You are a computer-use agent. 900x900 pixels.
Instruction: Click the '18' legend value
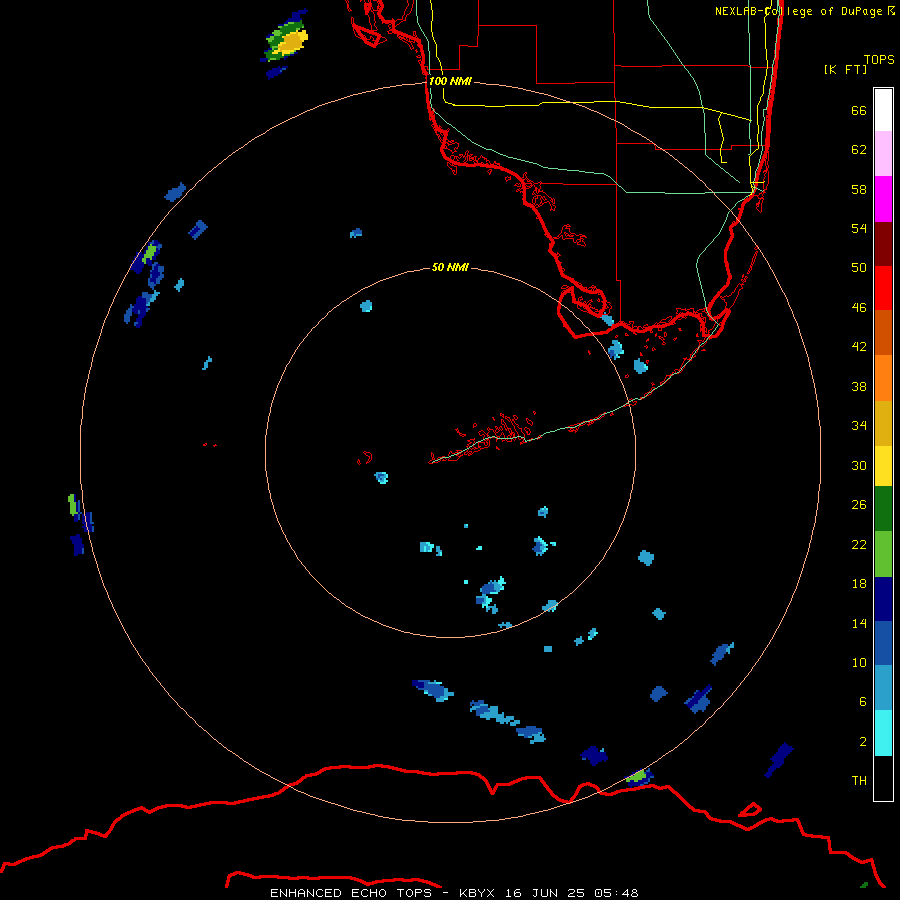pyautogui.click(x=859, y=583)
